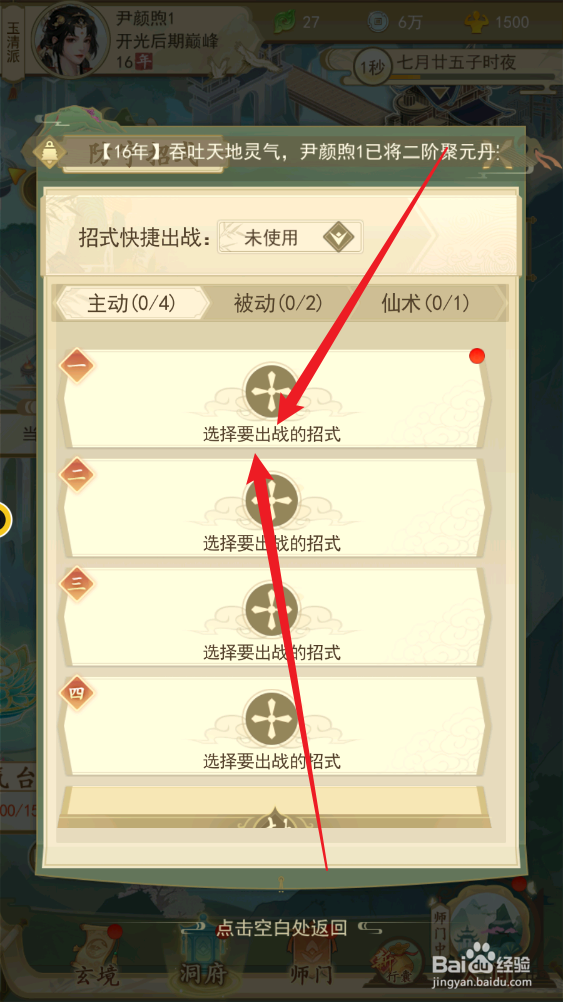Open the player avatar portrait
Screen dimensions: 563x1002
(x=70, y=38)
